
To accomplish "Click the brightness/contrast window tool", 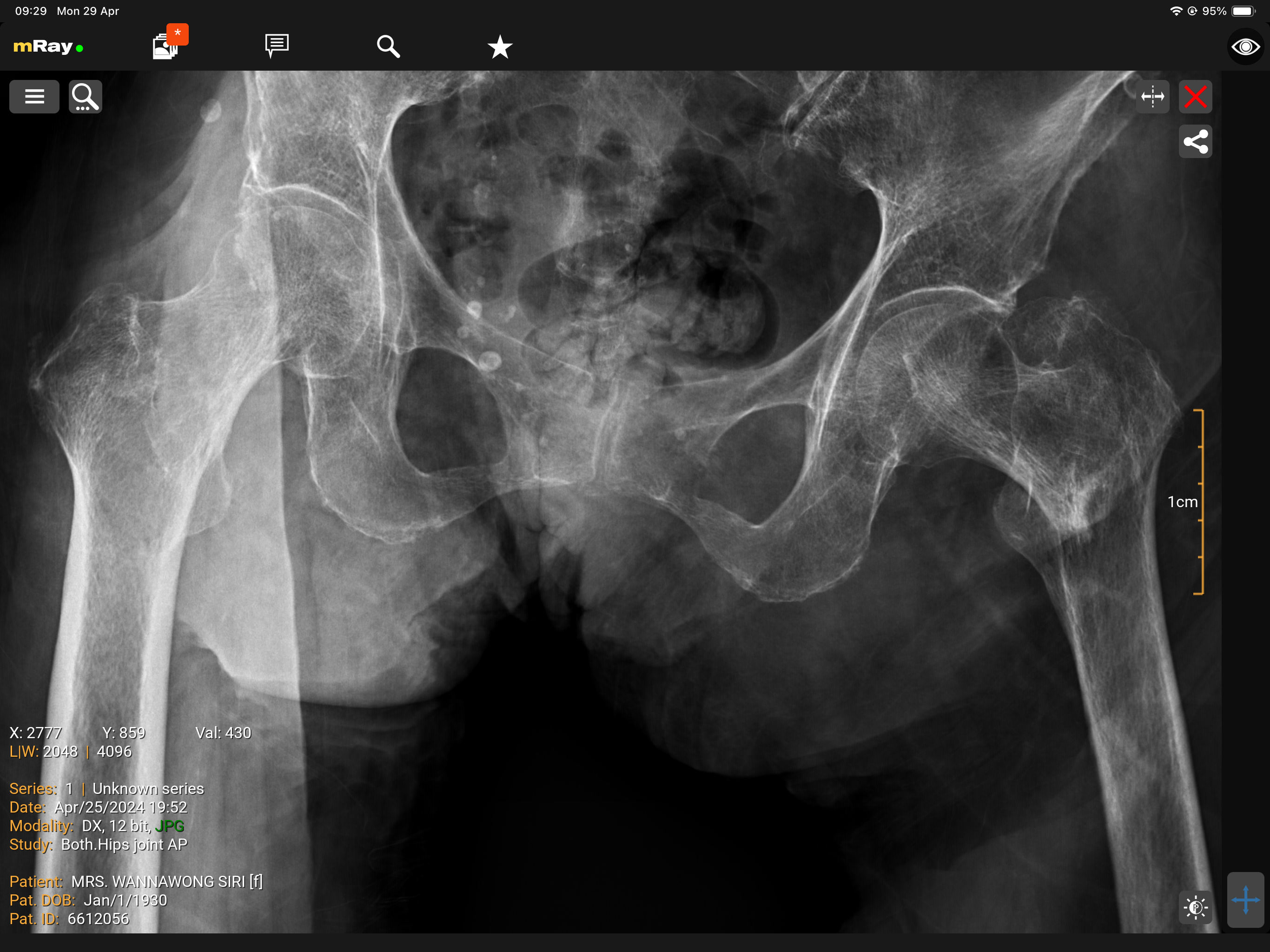I will (x=1195, y=907).
